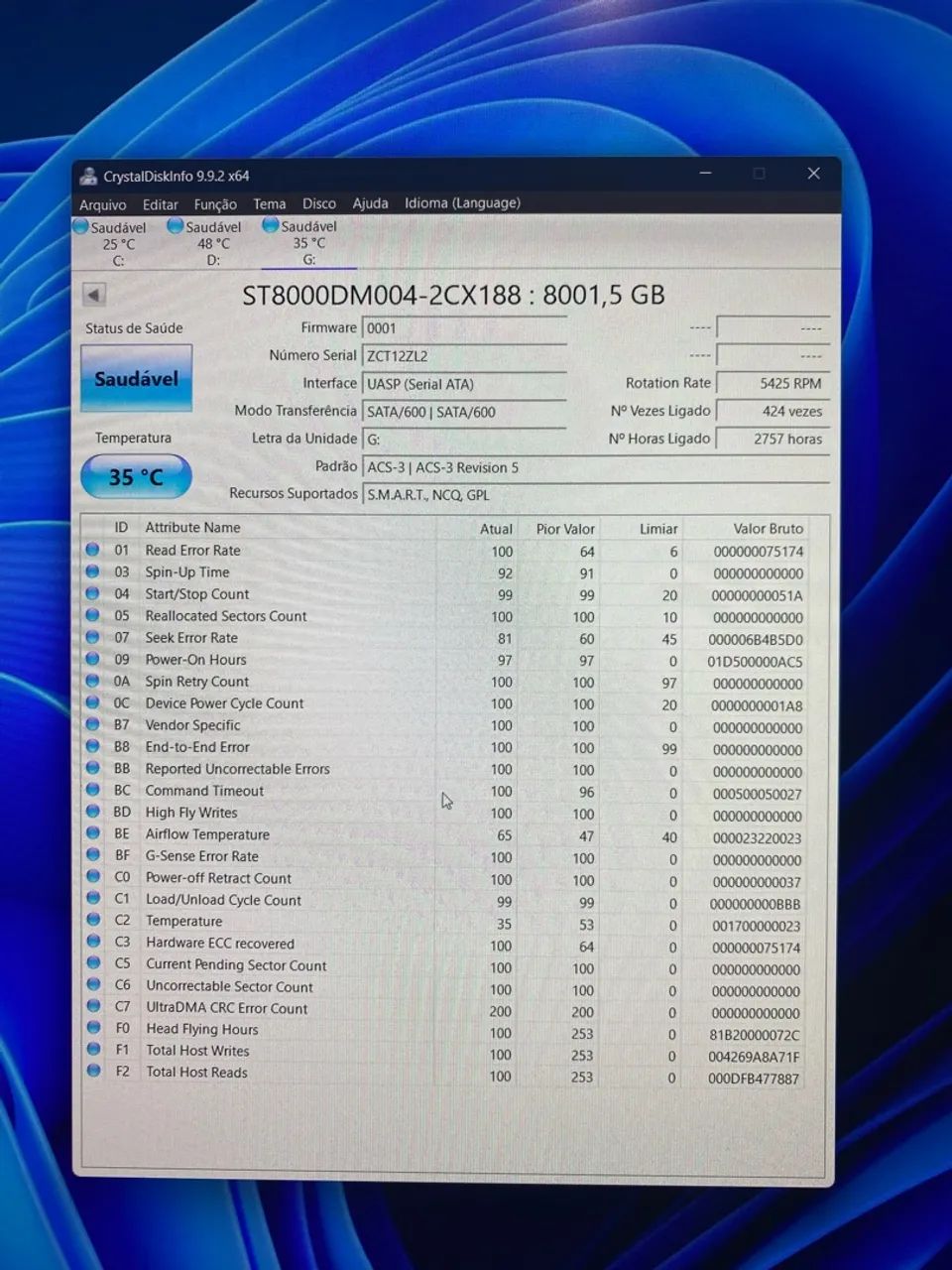This screenshot has height=1270, width=952.
Task: Click the Firmware field showing 0001
Action: coord(464,328)
